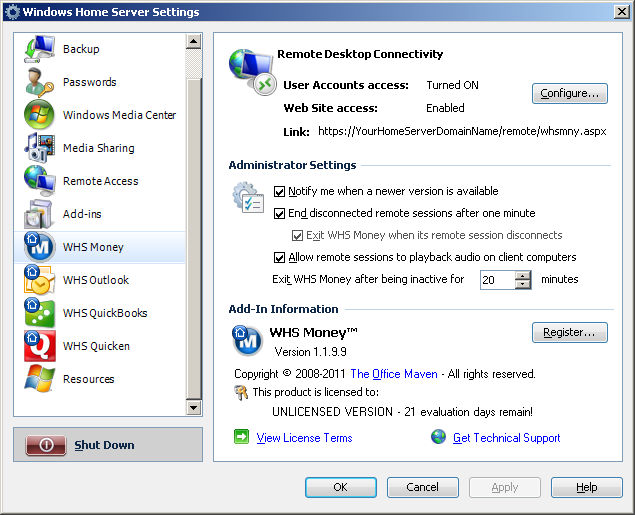Click the UNLICENSED VERSION evaluation days text
The width and height of the screenshot is (635, 515).
[x=402, y=412]
